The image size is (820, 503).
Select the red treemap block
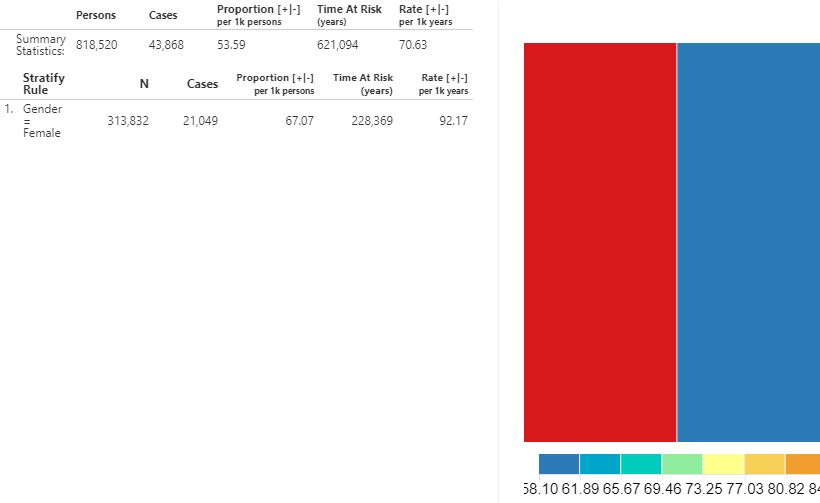(600, 242)
